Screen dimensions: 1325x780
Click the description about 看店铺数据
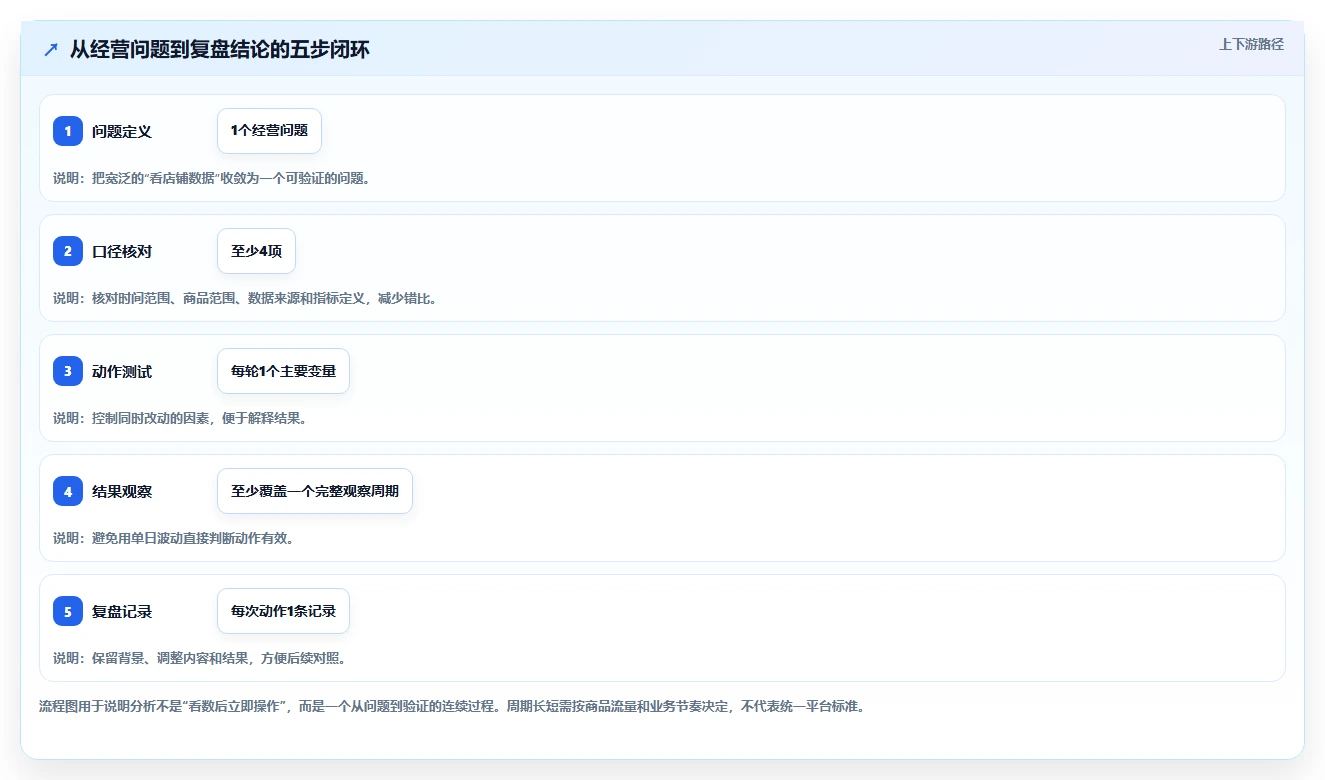211,178
